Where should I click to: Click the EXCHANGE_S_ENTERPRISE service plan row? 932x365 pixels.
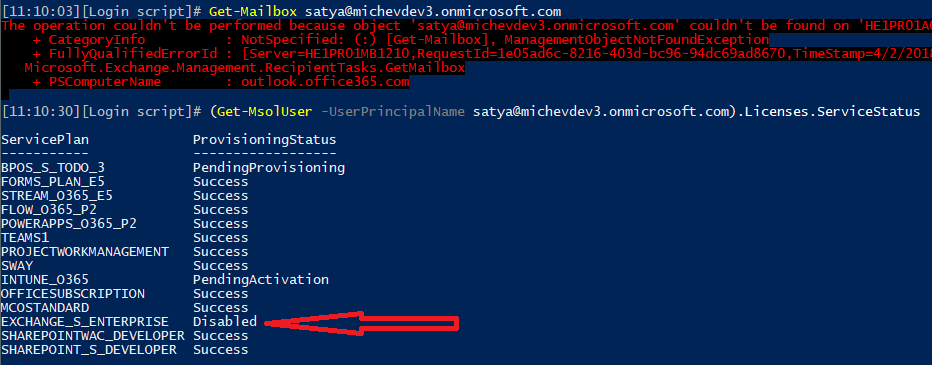[129, 322]
